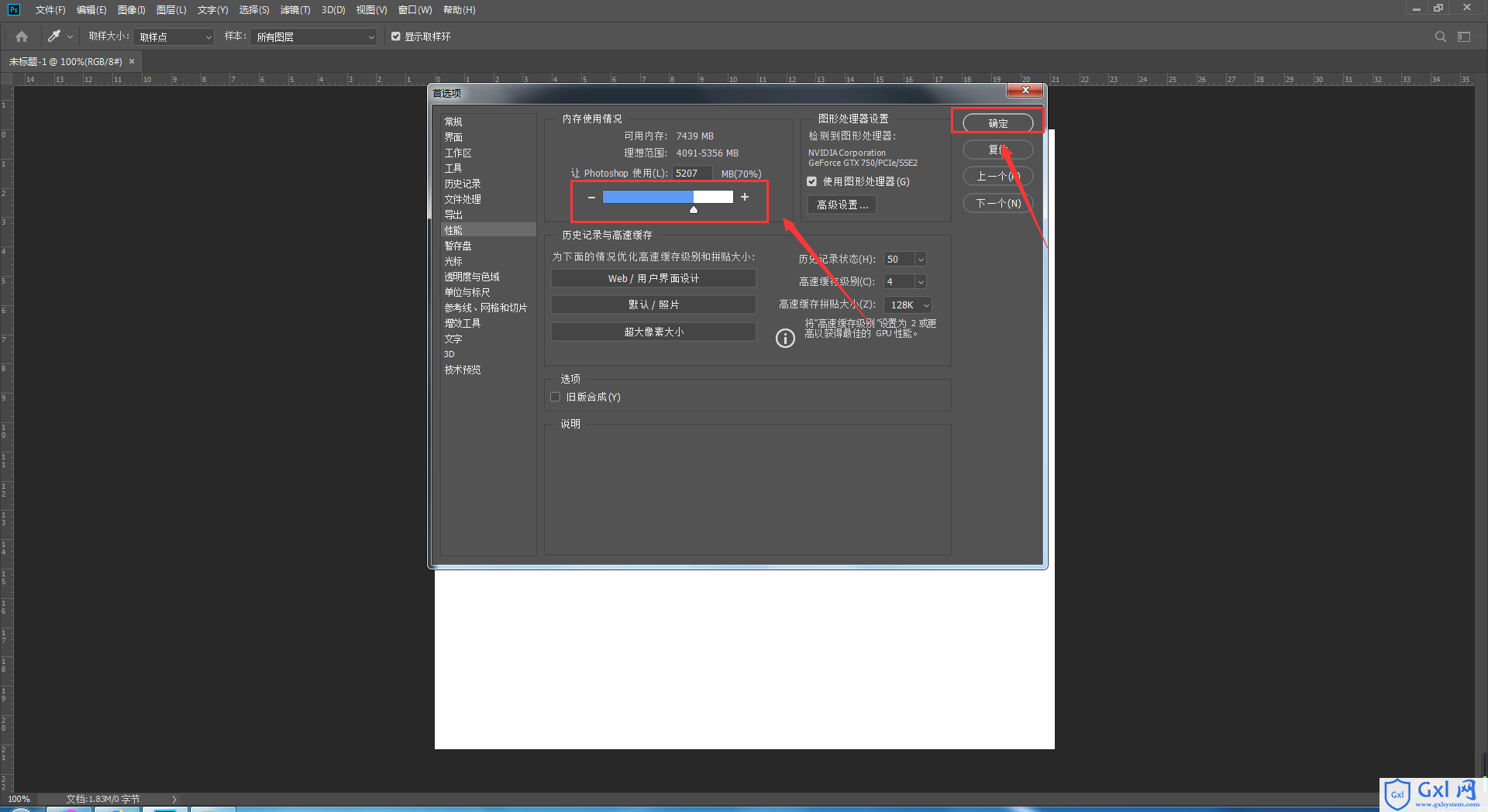The width and height of the screenshot is (1488, 812).
Task: Click the info icon beside GPU hint
Action: click(785, 338)
